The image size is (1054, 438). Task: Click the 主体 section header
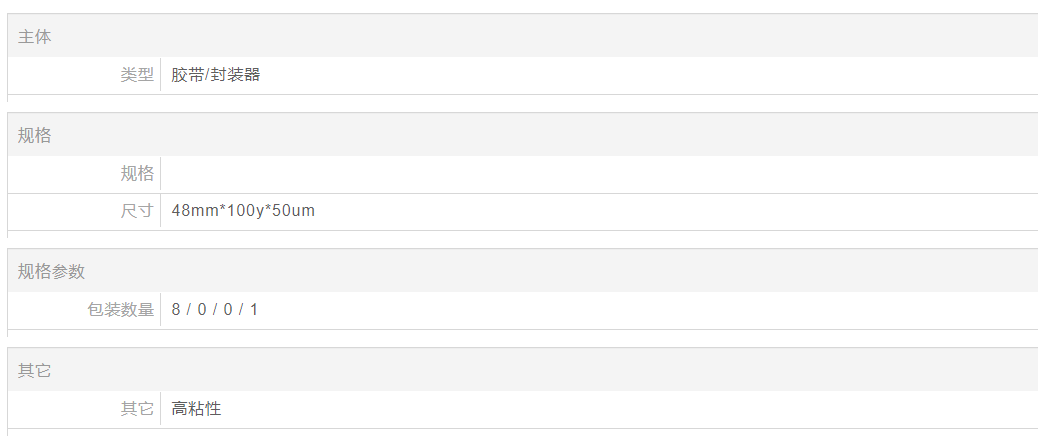(x=35, y=37)
